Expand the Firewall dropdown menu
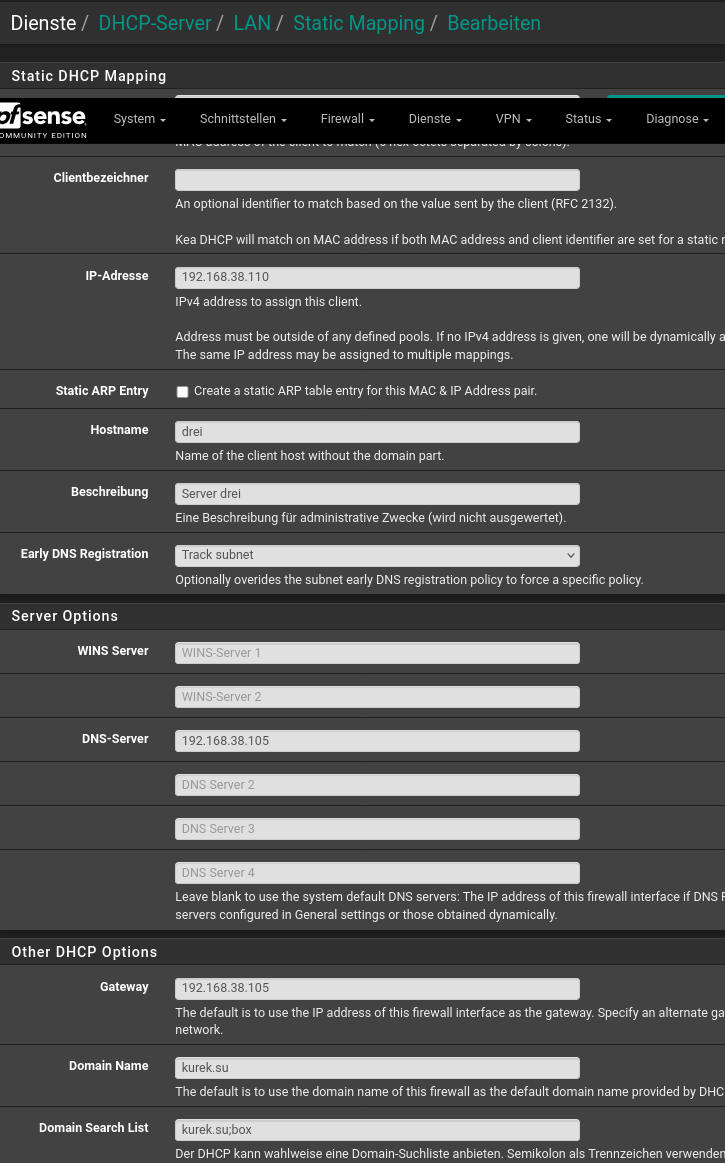The image size is (725, 1163). tap(347, 119)
